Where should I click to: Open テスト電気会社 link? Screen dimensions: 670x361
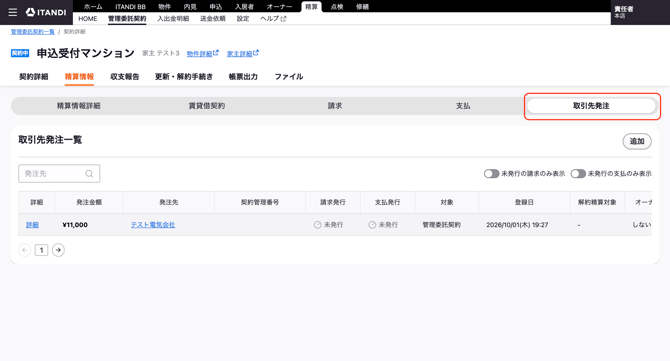pyautogui.click(x=153, y=225)
